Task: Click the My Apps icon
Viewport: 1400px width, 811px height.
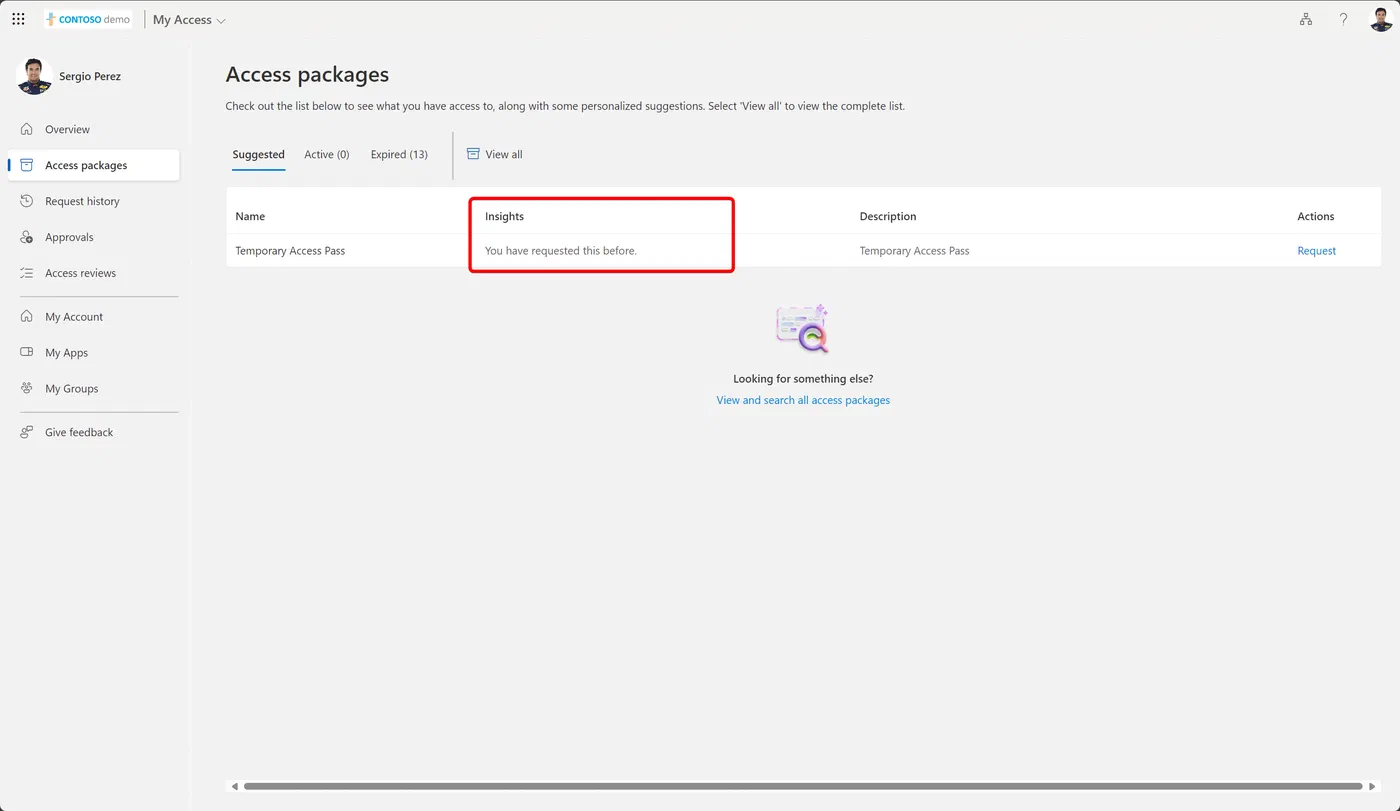Action: click(27, 353)
